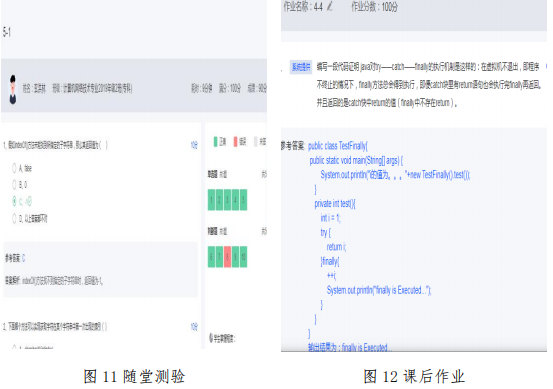Click reference answer C text
This screenshot has width=553, height=389.
tap(23, 258)
